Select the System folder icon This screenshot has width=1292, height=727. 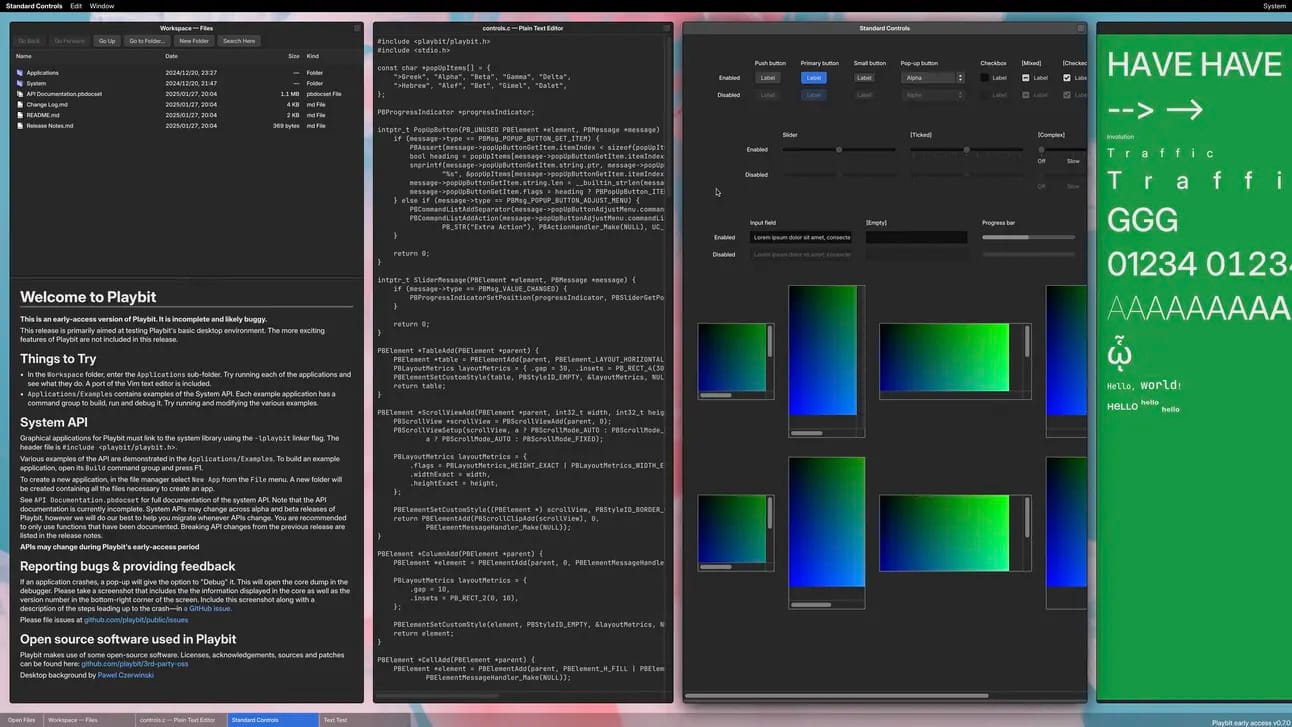[x=20, y=83]
